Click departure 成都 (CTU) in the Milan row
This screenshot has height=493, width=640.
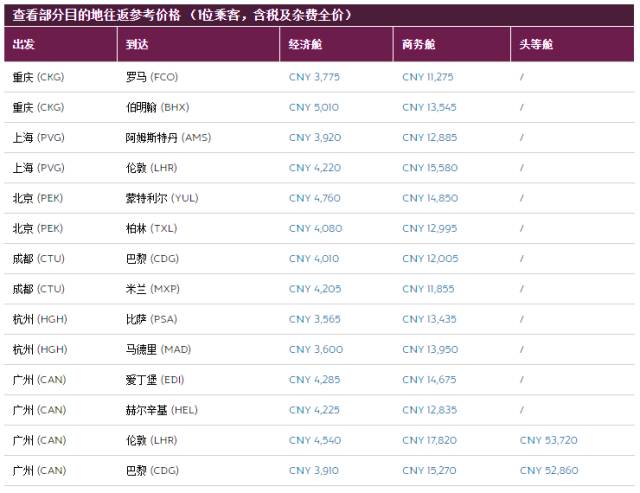point(38,289)
